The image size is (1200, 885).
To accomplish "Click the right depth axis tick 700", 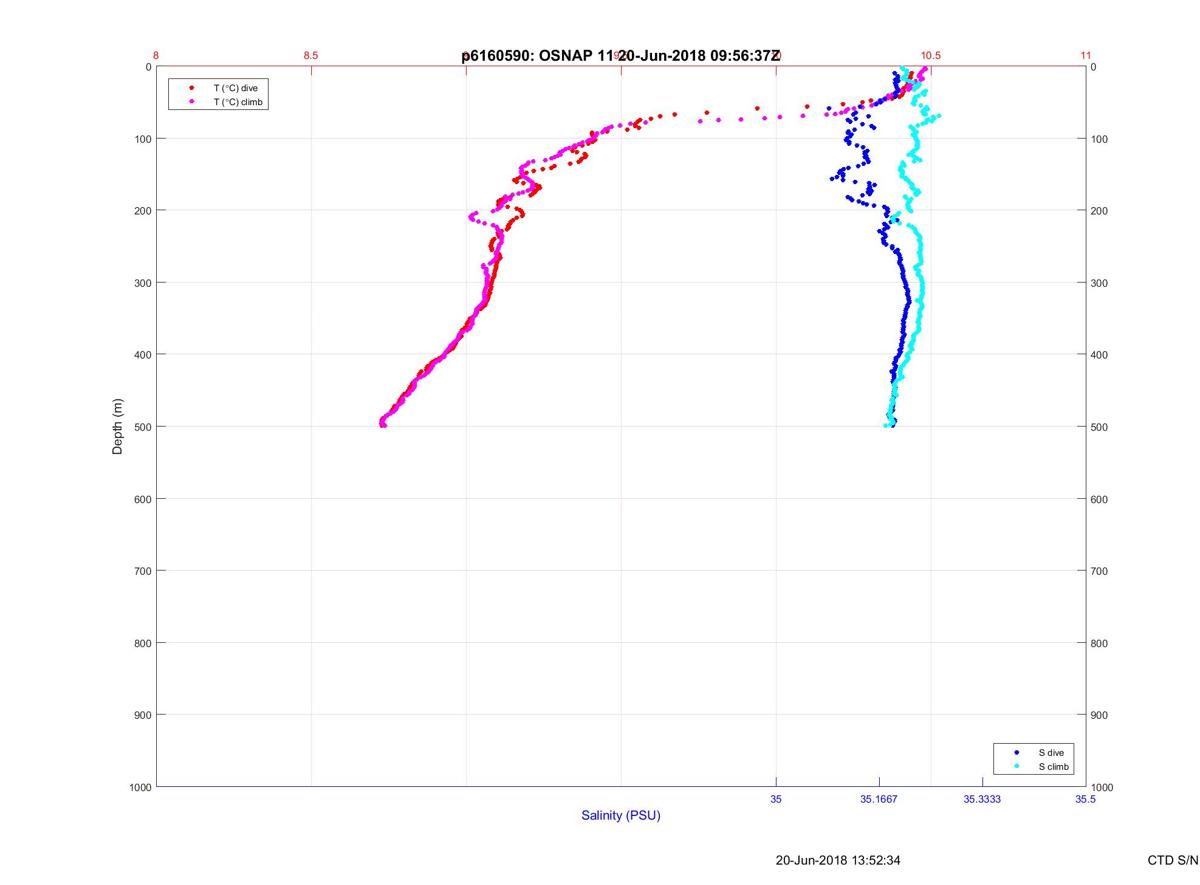I will 1101,571.
